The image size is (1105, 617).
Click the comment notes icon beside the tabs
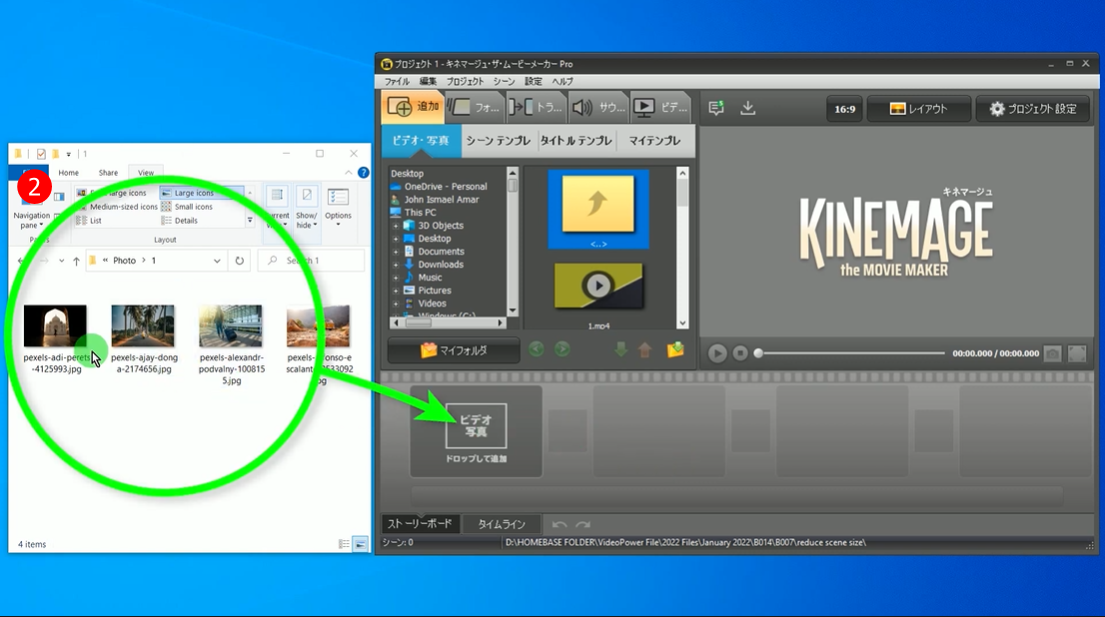click(x=716, y=108)
